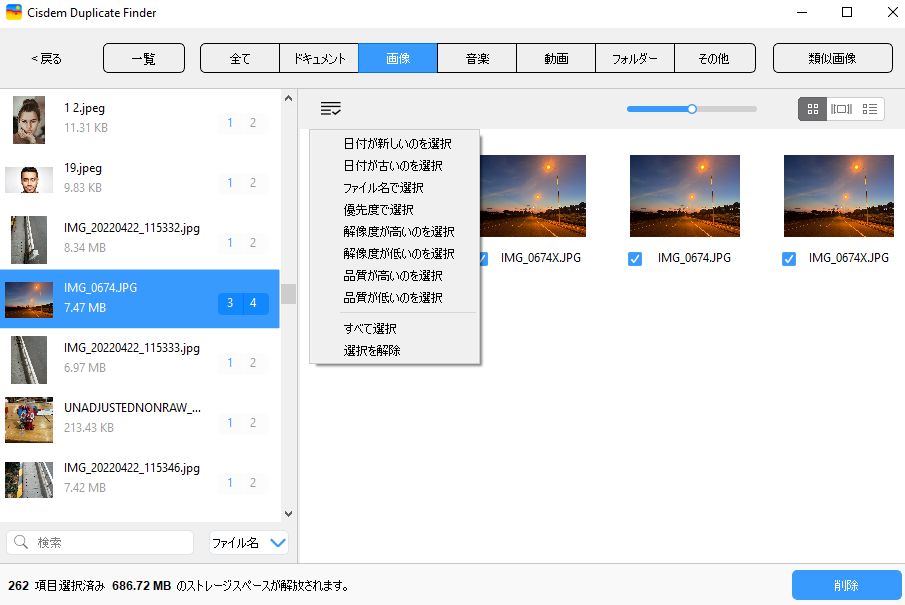Select the IMG_20220422_115333.jpg list item
The image size is (905, 605).
[x=140, y=358]
